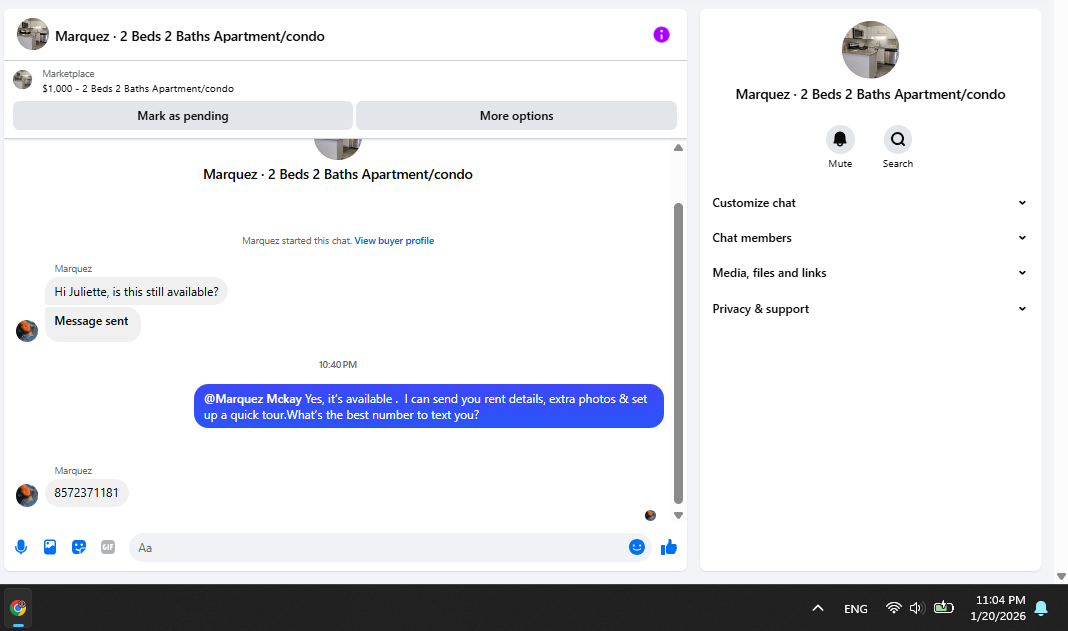Click Marketplace listing thumbnail

point(22,80)
